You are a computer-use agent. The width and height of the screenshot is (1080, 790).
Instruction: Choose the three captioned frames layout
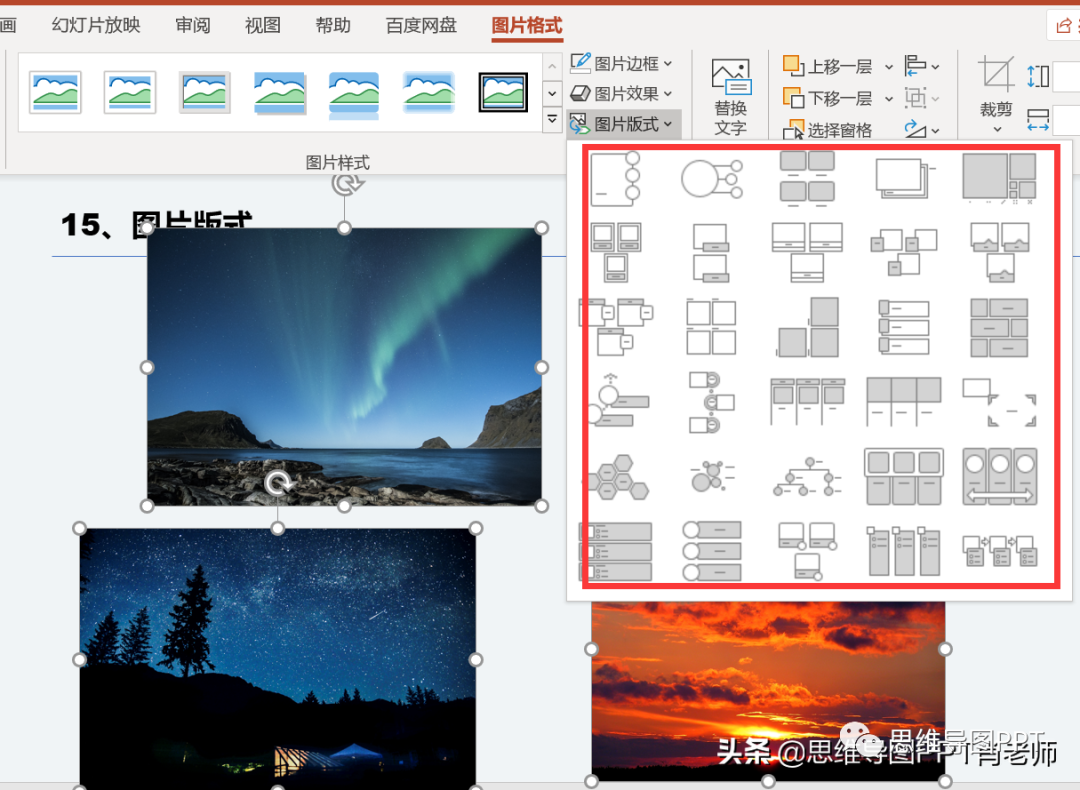click(616, 252)
